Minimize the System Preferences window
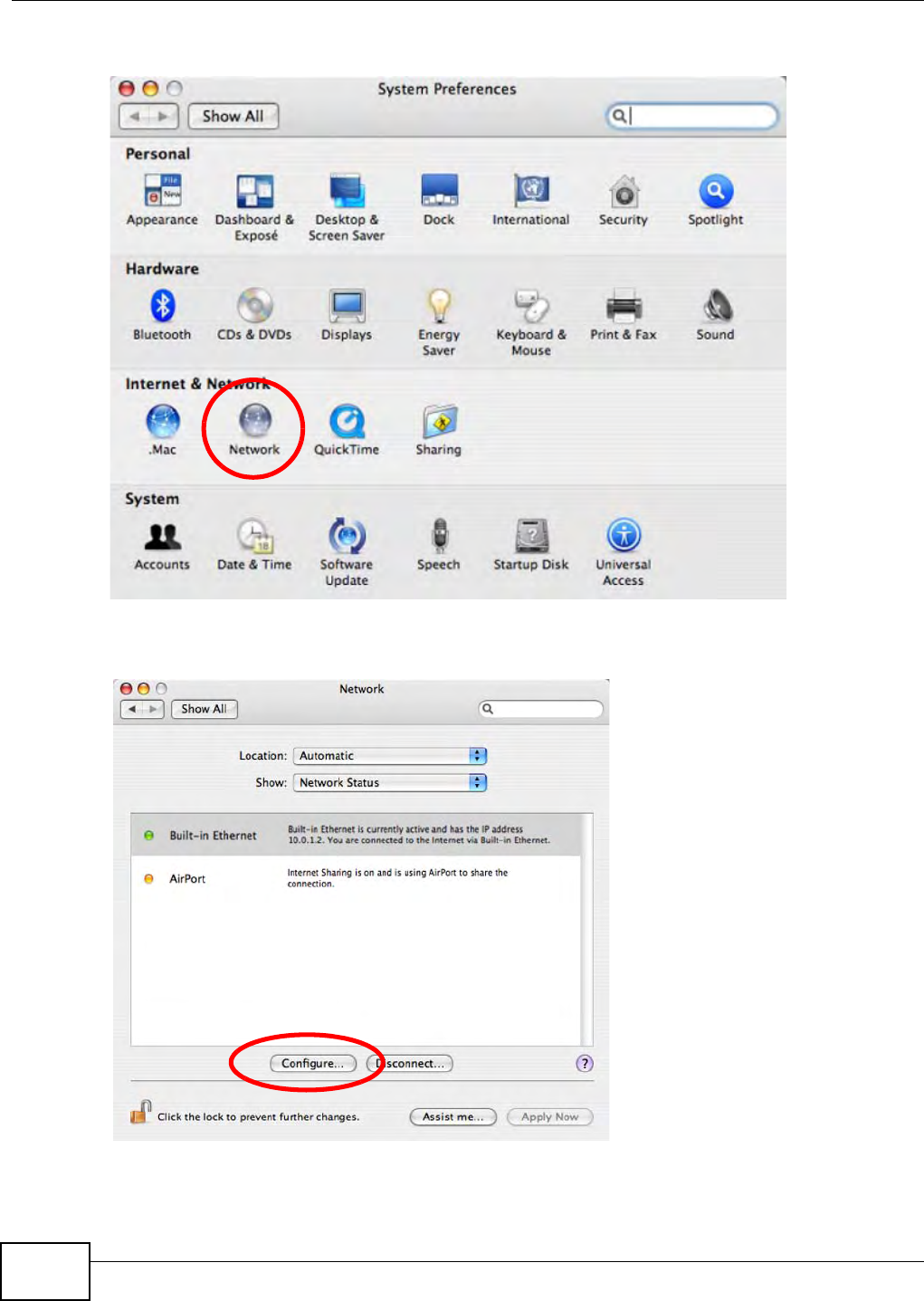924x1301 pixels. (150, 89)
